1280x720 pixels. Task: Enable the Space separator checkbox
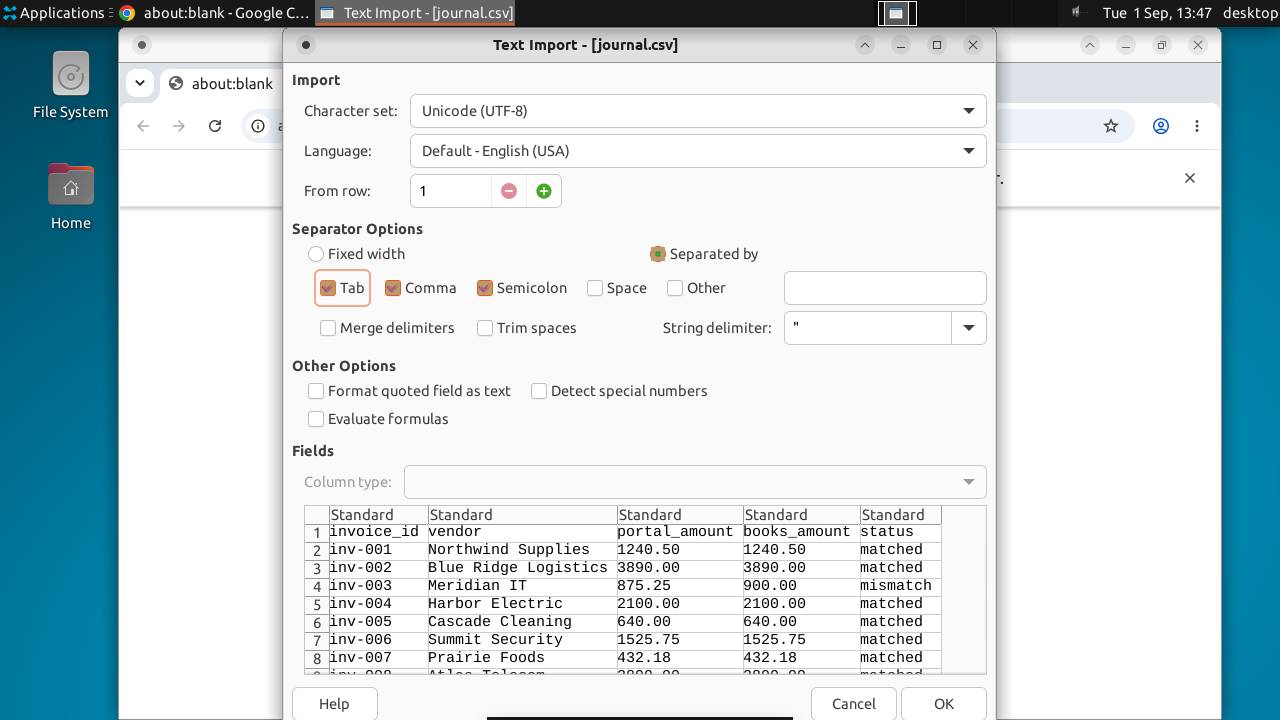point(595,288)
